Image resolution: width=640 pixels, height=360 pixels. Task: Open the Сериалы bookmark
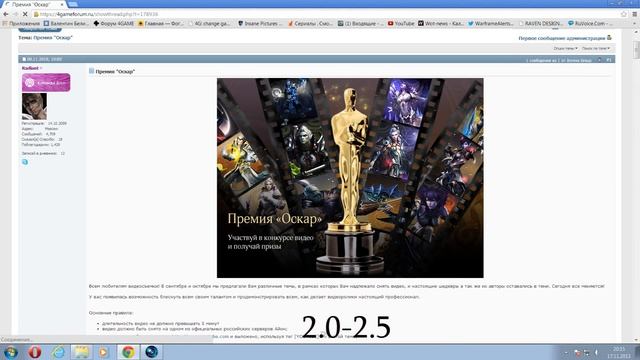point(310,24)
